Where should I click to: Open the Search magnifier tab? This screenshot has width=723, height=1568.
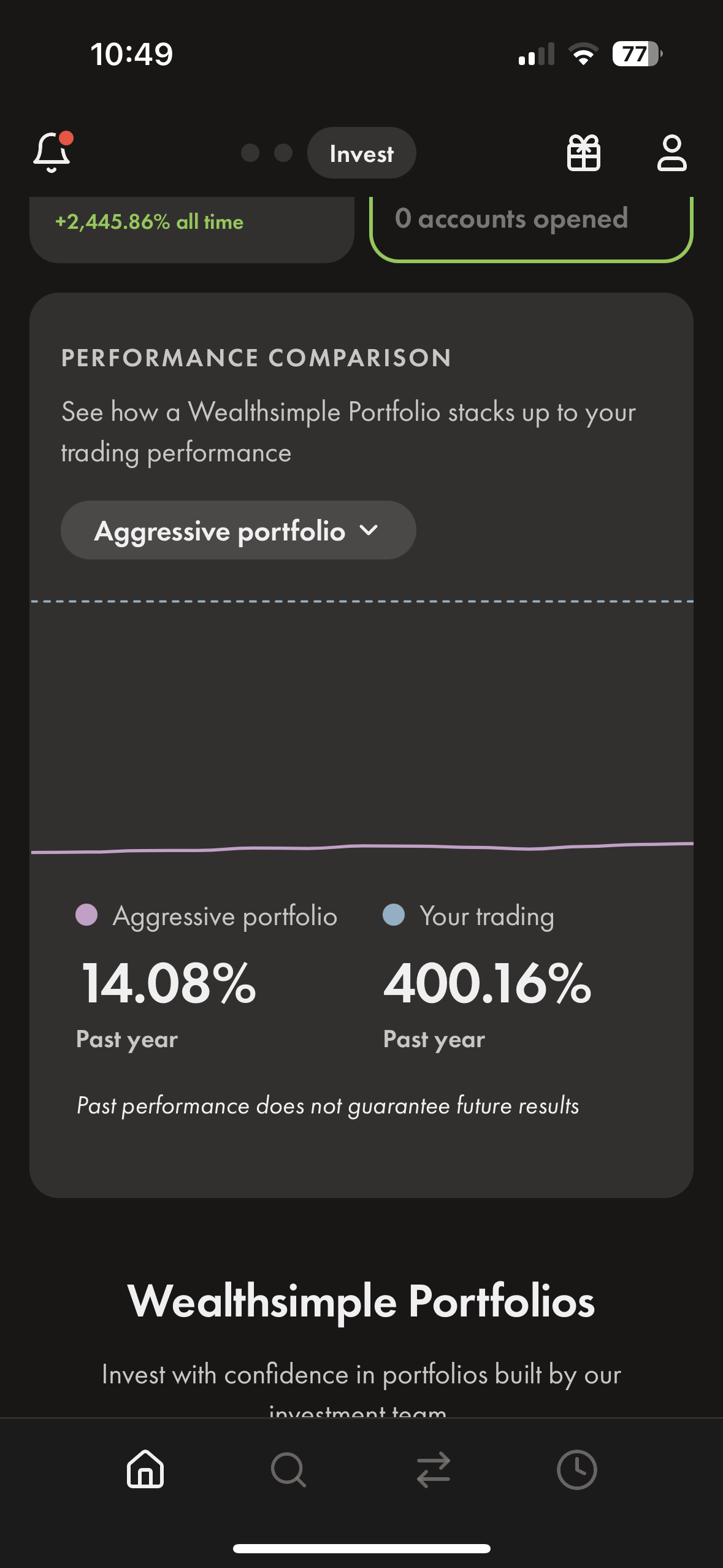(x=288, y=1469)
